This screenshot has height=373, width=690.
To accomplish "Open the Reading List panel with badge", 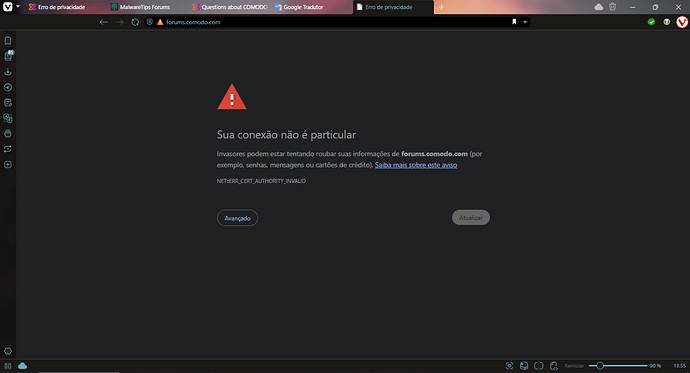I will coord(8,56).
